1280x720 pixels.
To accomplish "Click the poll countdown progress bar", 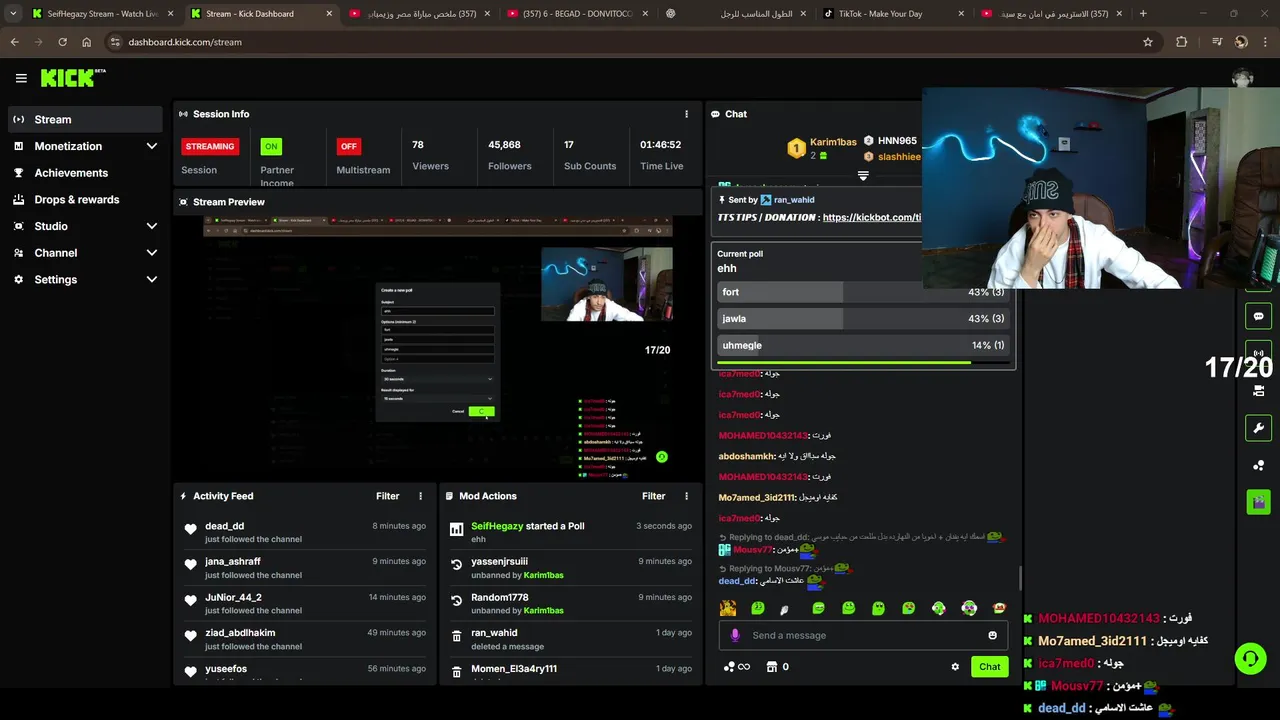I will click(x=863, y=362).
